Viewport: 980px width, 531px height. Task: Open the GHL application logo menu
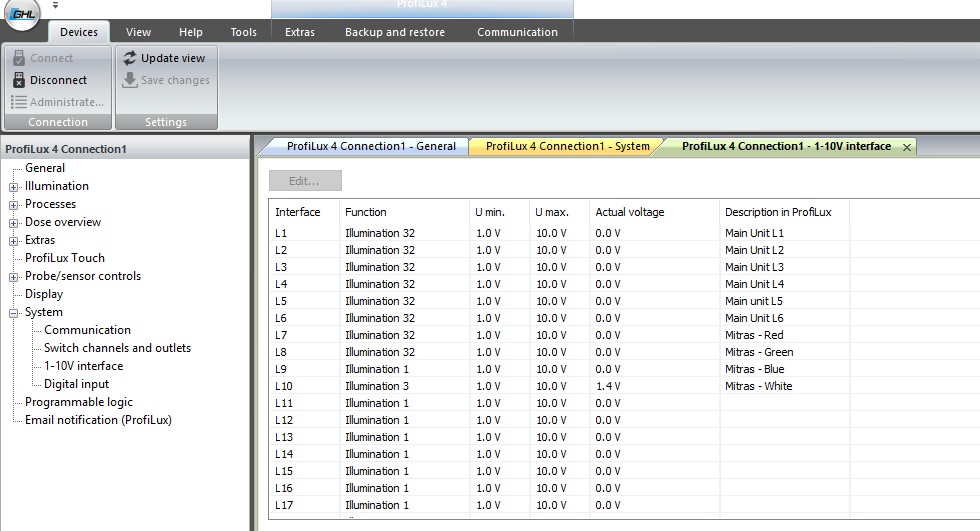[22, 12]
